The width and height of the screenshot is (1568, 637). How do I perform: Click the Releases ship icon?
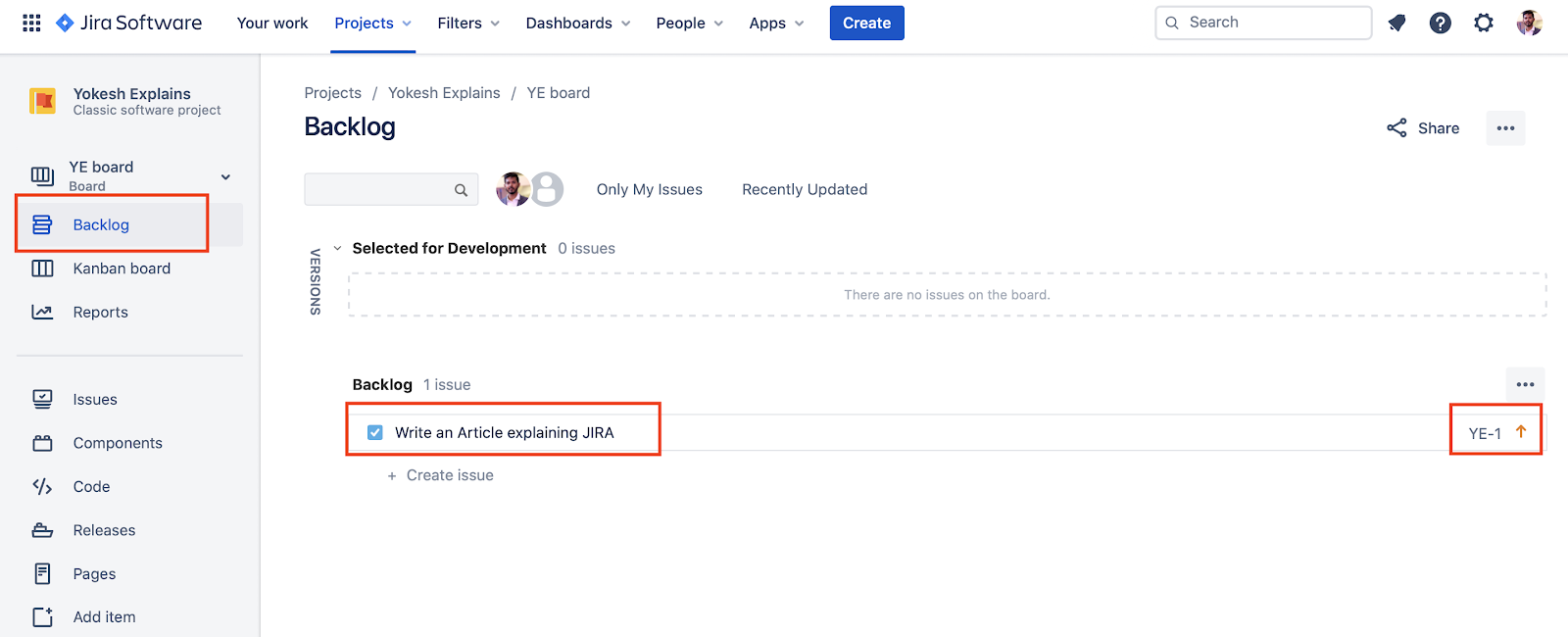[42, 530]
